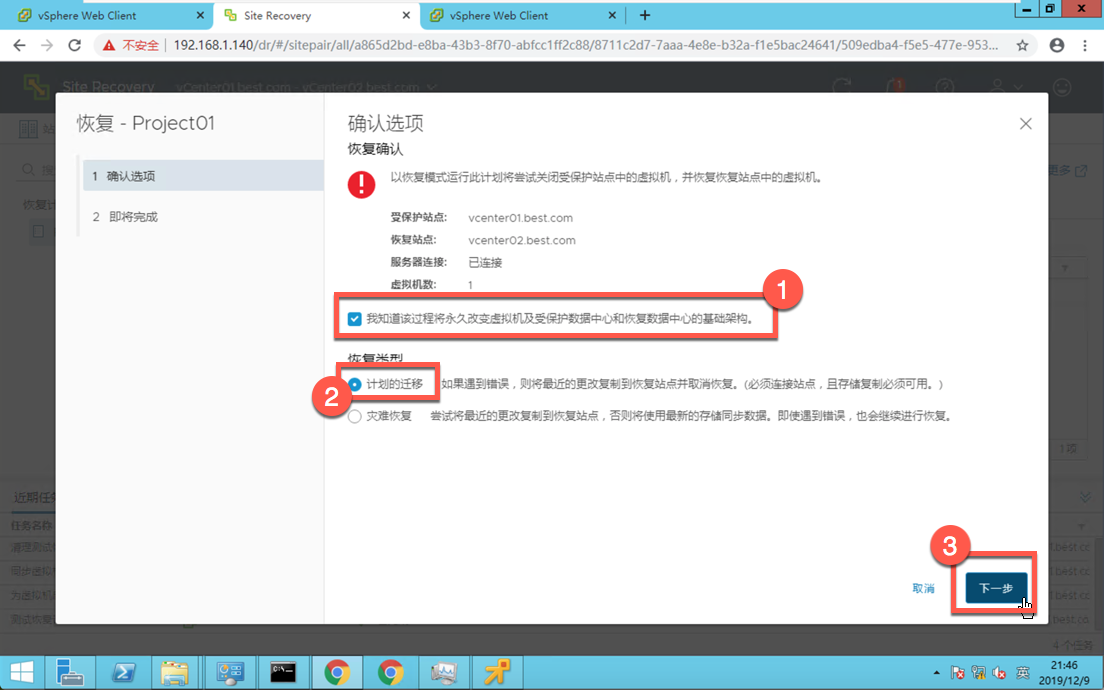Expand the vCenter site pair dropdown

coord(432,87)
